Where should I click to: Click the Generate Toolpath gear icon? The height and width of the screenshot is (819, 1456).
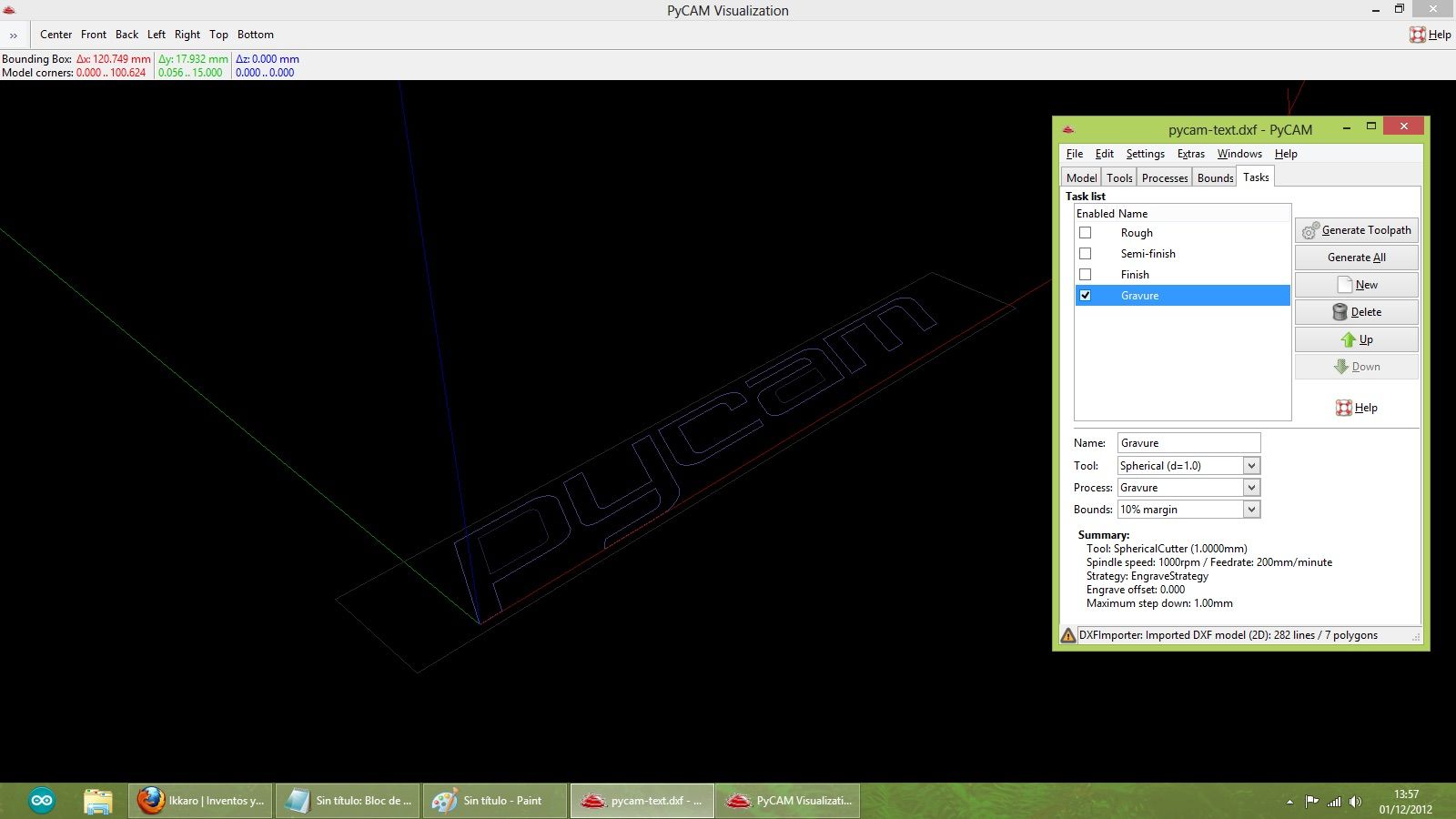pyautogui.click(x=1309, y=230)
